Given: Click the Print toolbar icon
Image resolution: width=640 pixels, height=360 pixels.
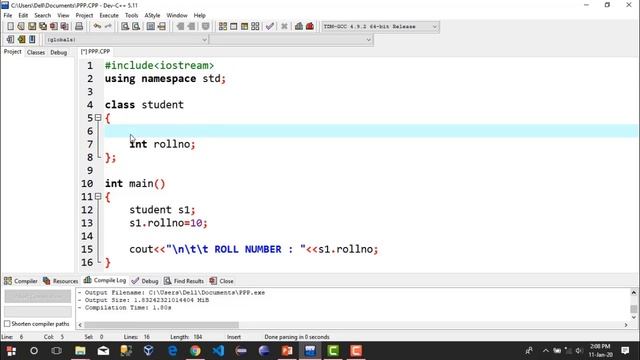Looking at the screenshot, I should click(79, 27).
